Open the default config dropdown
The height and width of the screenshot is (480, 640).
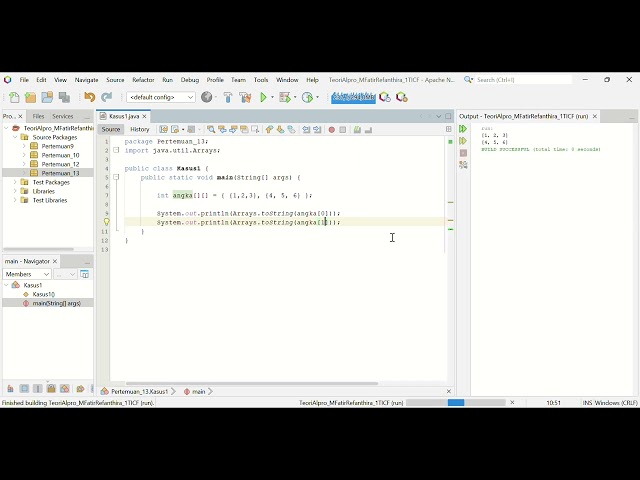tap(161, 97)
